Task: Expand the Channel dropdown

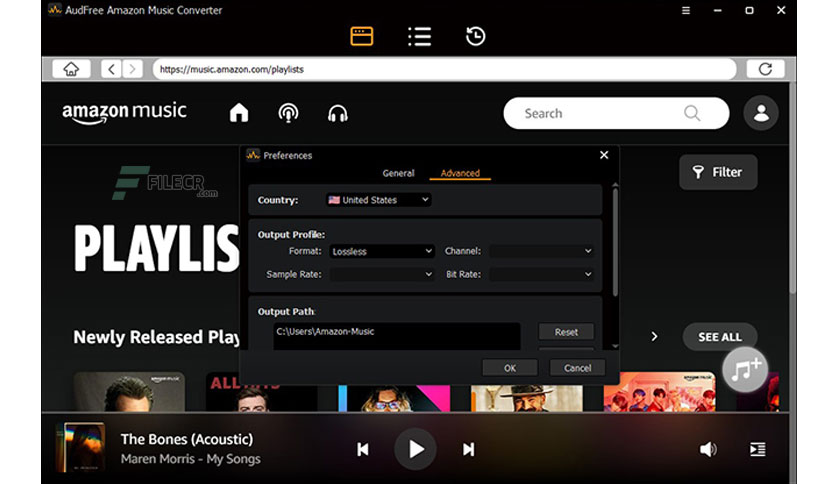Action: pyautogui.click(x=542, y=251)
